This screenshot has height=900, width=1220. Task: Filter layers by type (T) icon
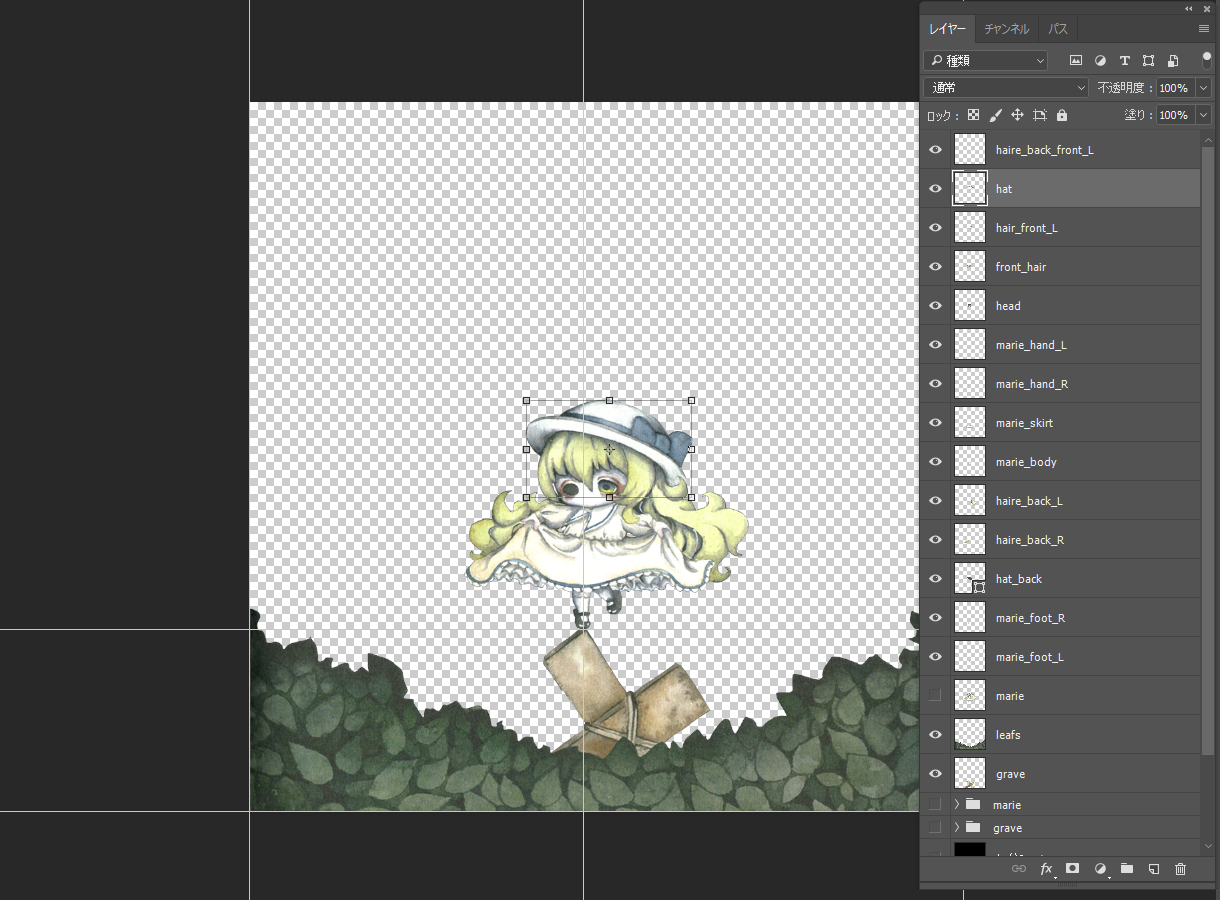tap(1124, 60)
